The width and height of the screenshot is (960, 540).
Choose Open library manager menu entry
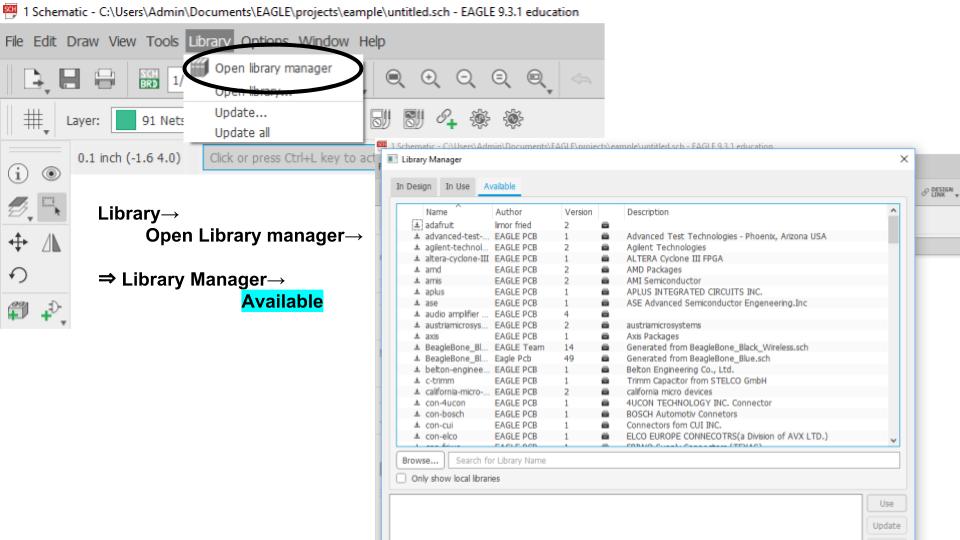pyautogui.click(x=273, y=69)
